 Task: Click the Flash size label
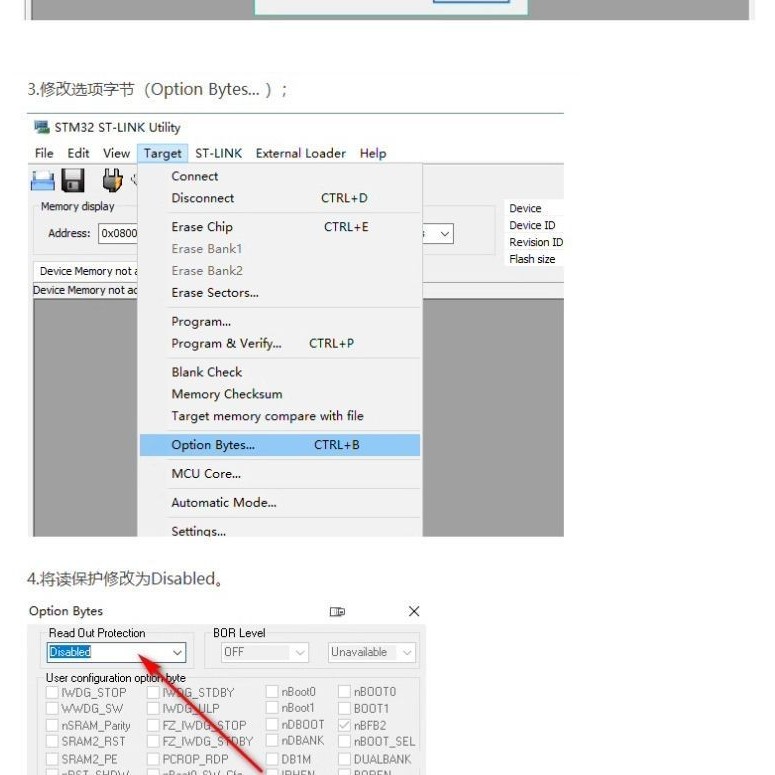pyautogui.click(x=532, y=259)
